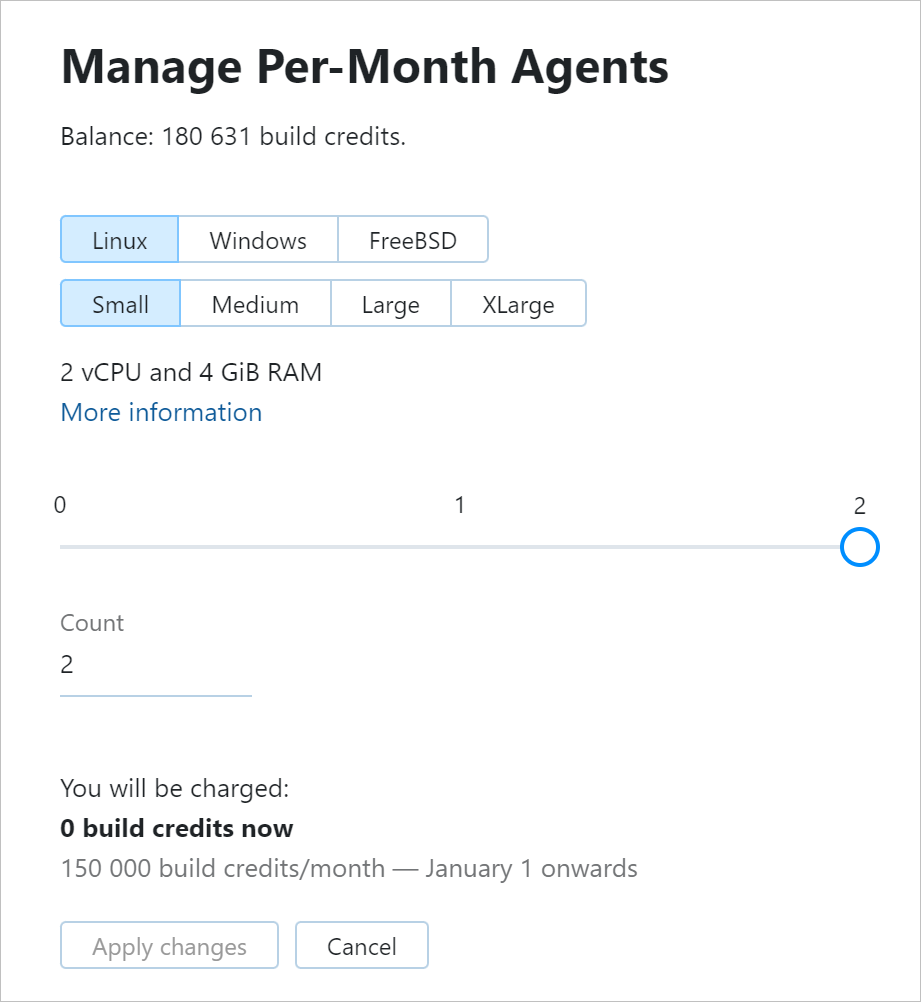The image size is (921, 1002).
Task: Switch to the FreeBSD agent type
Action: [x=413, y=240]
